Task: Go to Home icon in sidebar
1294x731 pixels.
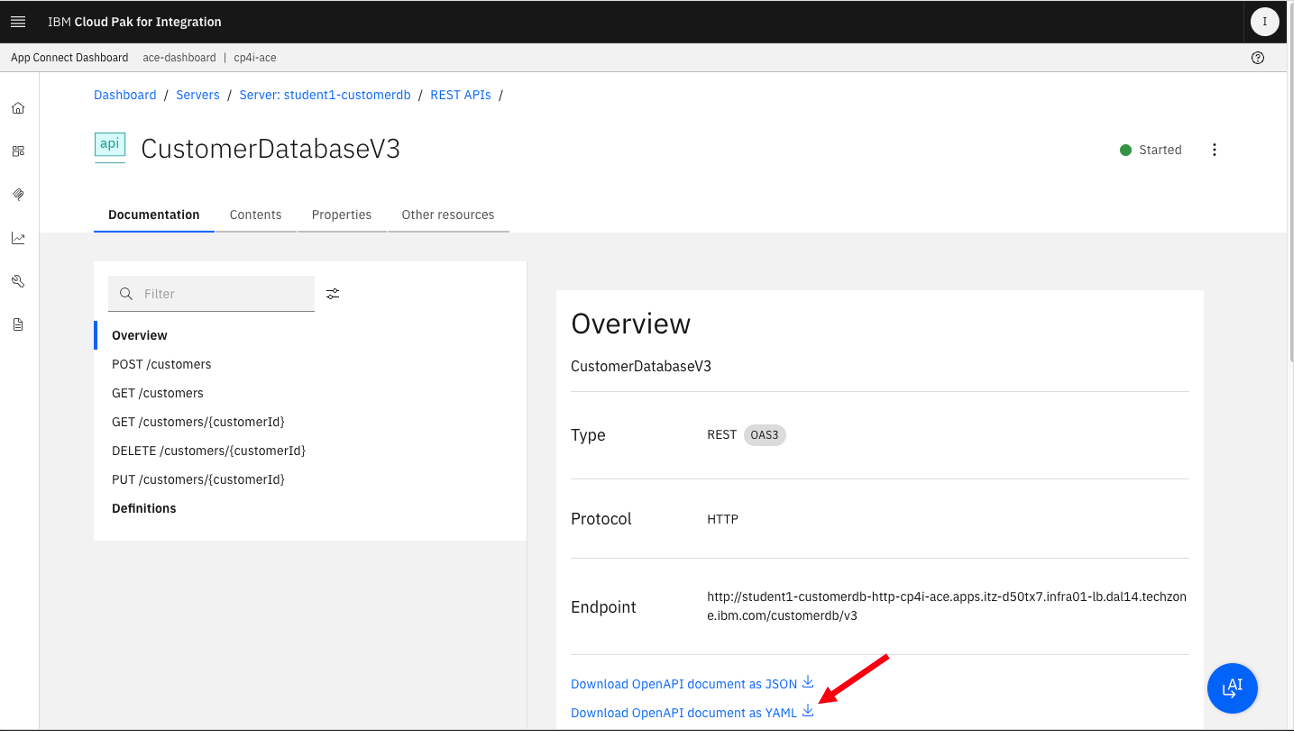Action: tap(18, 109)
